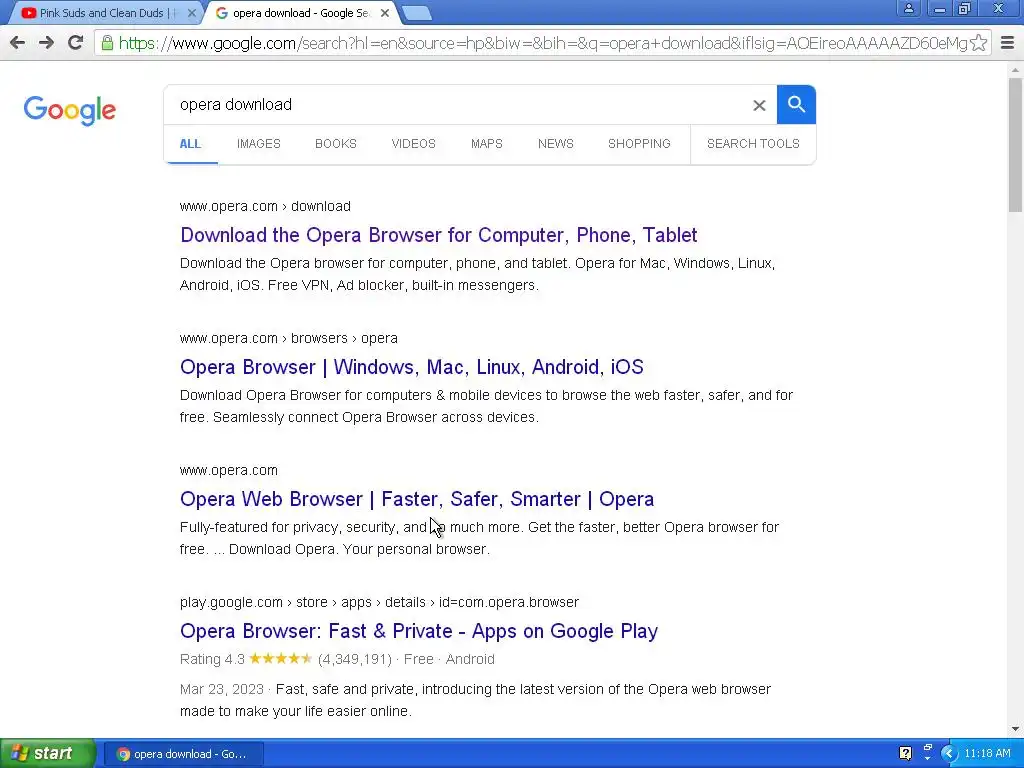Submit search with the blue magnifier button
The height and width of the screenshot is (768, 1024).
click(796, 104)
